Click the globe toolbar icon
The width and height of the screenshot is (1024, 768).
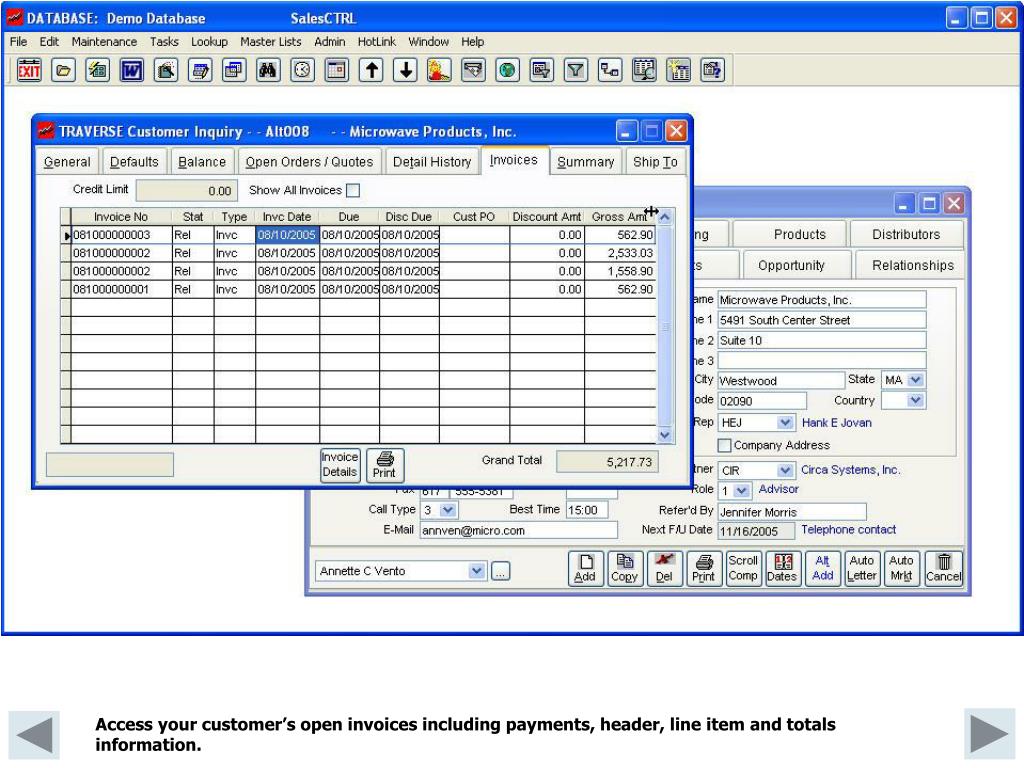507,70
